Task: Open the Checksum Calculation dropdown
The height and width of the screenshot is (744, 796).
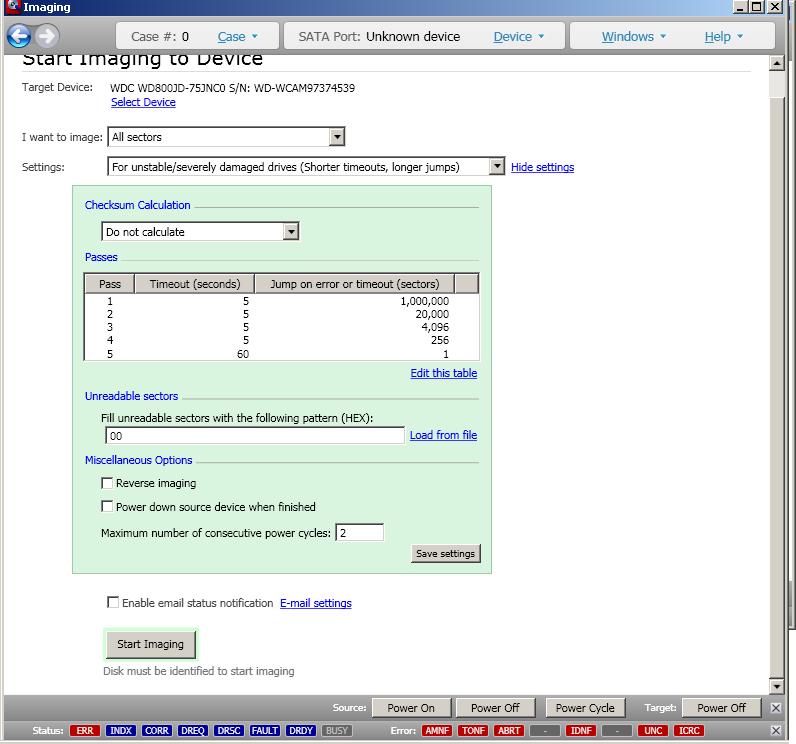Action: pos(291,231)
